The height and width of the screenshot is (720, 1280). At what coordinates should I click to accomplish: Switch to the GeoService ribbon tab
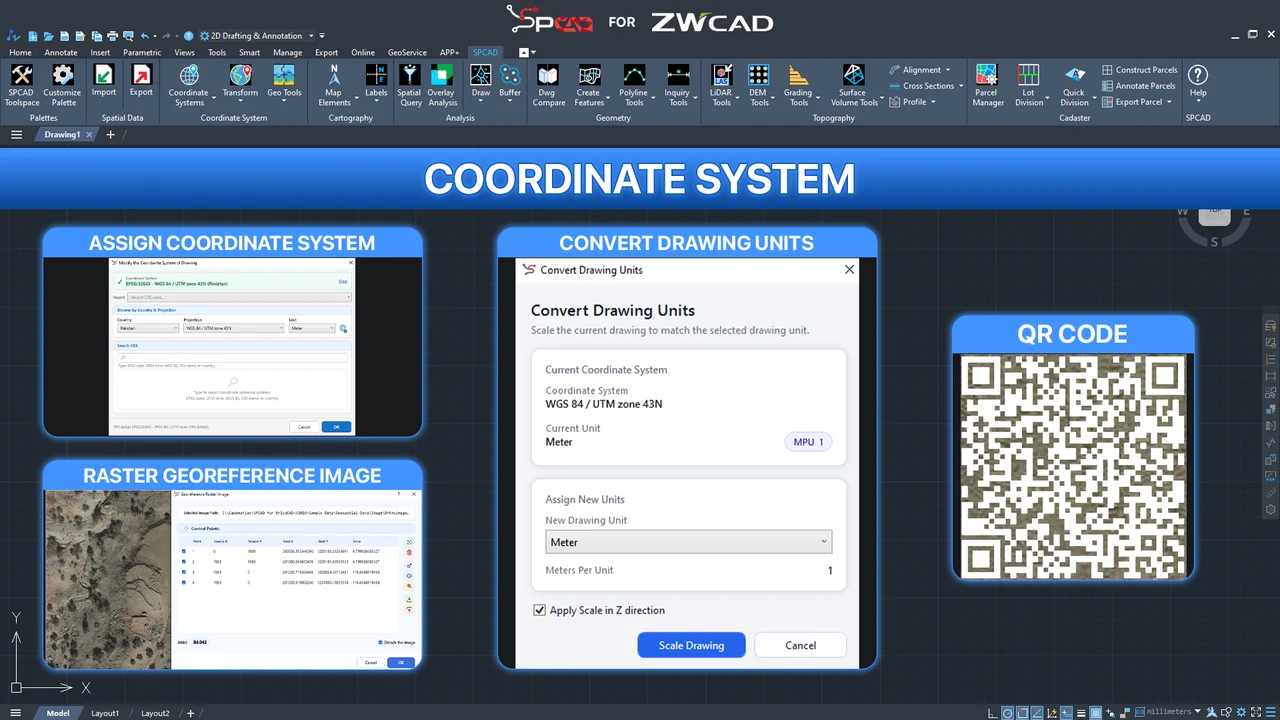[407, 52]
